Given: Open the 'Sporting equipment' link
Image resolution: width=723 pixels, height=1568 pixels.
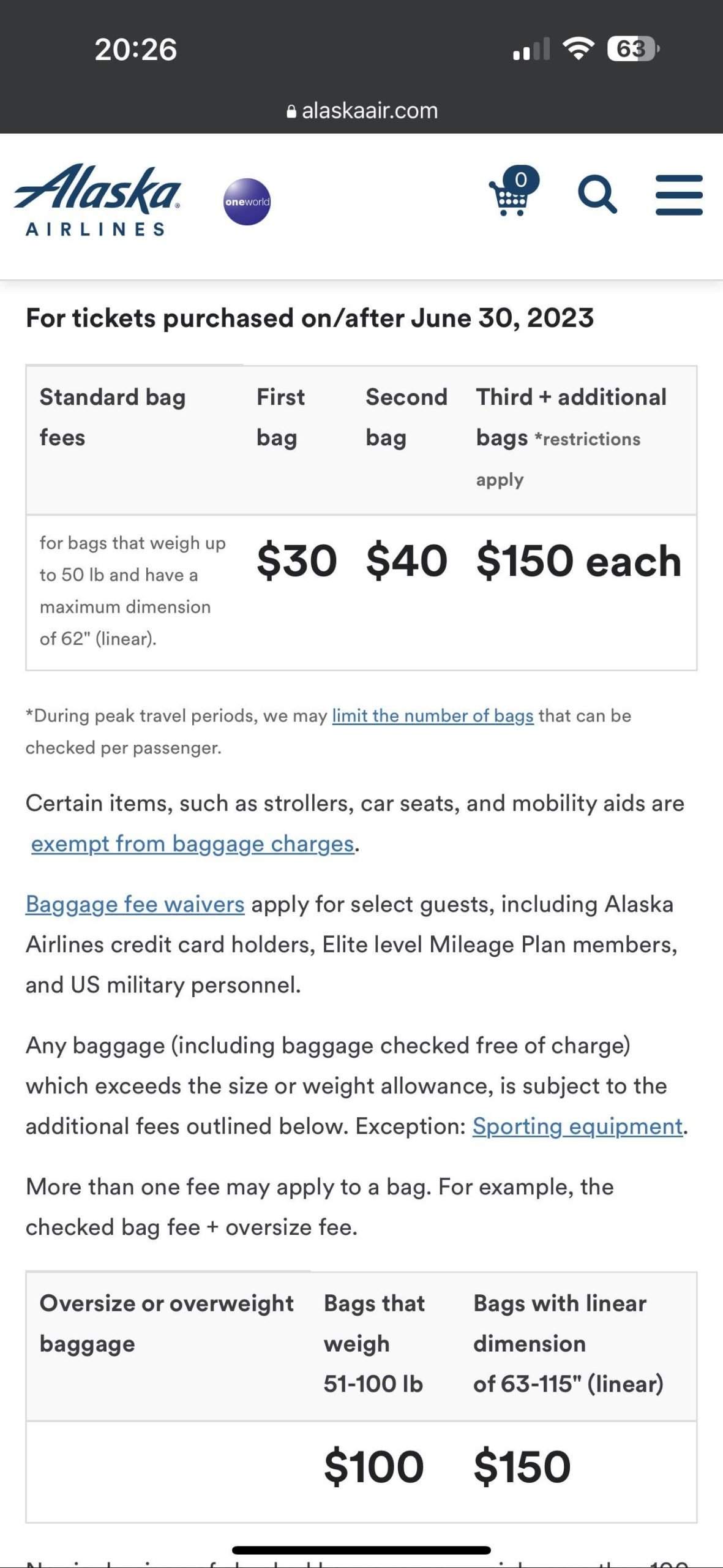Looking at the screenshot, I should tap(577, 1126).
